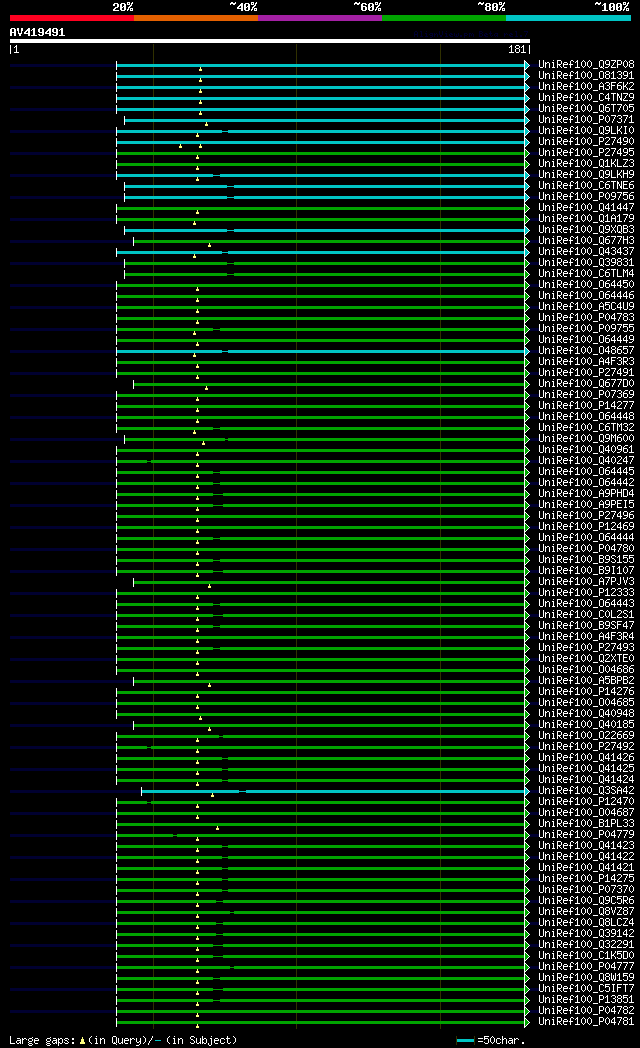The image size is (640, 1048).
Task: Click hit UniRef100_Q40961
Action: pyautogui.click(x=587, y=450)
